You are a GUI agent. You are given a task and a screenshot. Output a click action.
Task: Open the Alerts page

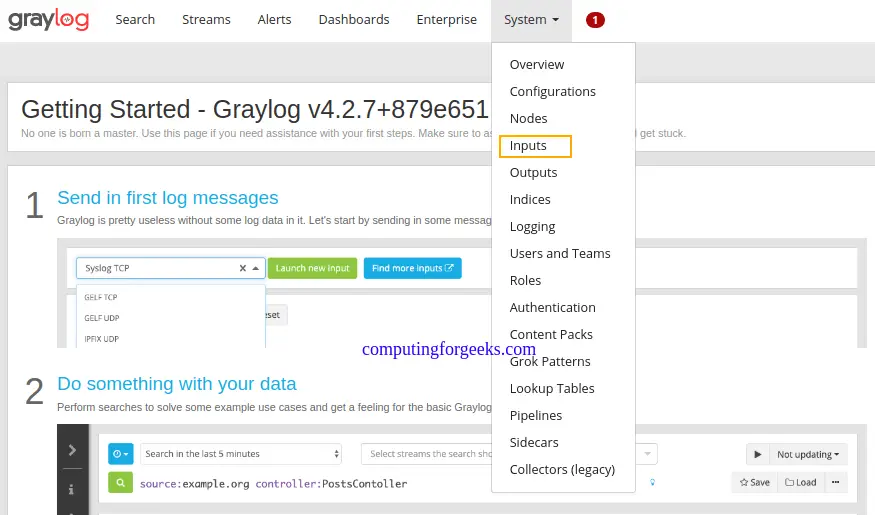click(274, 20)
